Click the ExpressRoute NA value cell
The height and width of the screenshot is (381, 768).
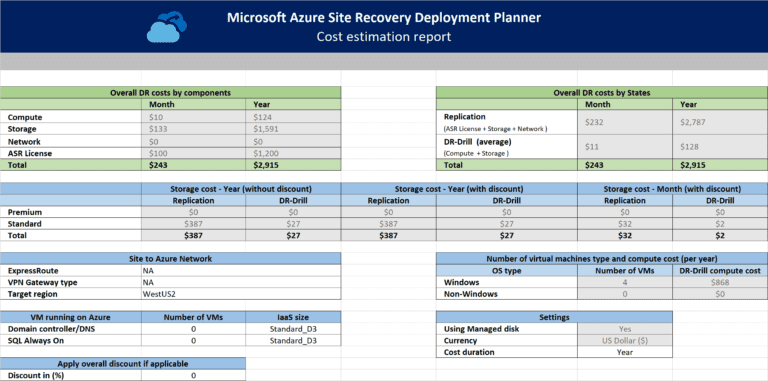(241, 270)
